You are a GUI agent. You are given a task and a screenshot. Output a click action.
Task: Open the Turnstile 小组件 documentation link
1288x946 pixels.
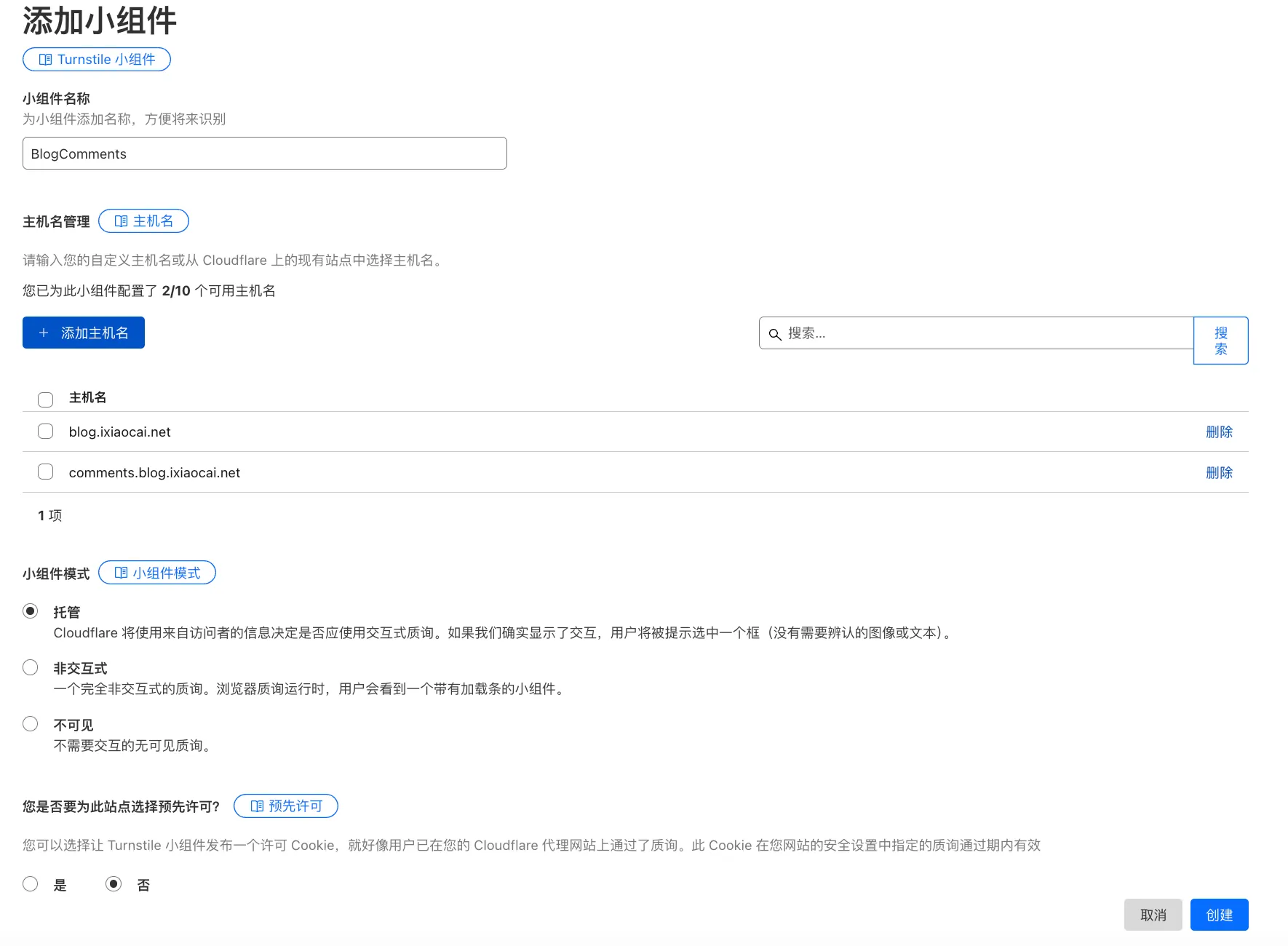[x=97, y=60]
